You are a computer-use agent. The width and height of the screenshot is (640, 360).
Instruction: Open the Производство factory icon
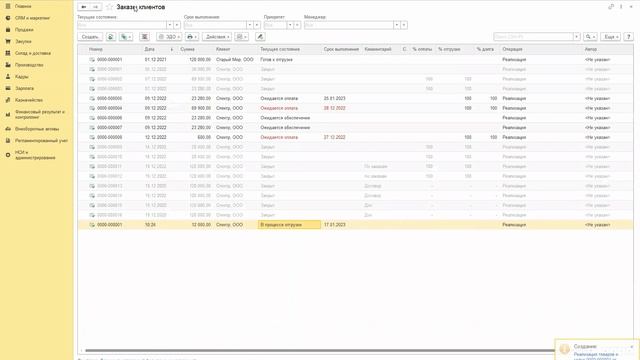(7, 65)
